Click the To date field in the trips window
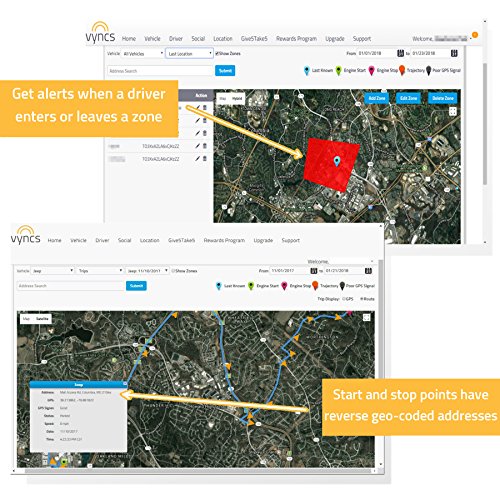 point(344,271)
